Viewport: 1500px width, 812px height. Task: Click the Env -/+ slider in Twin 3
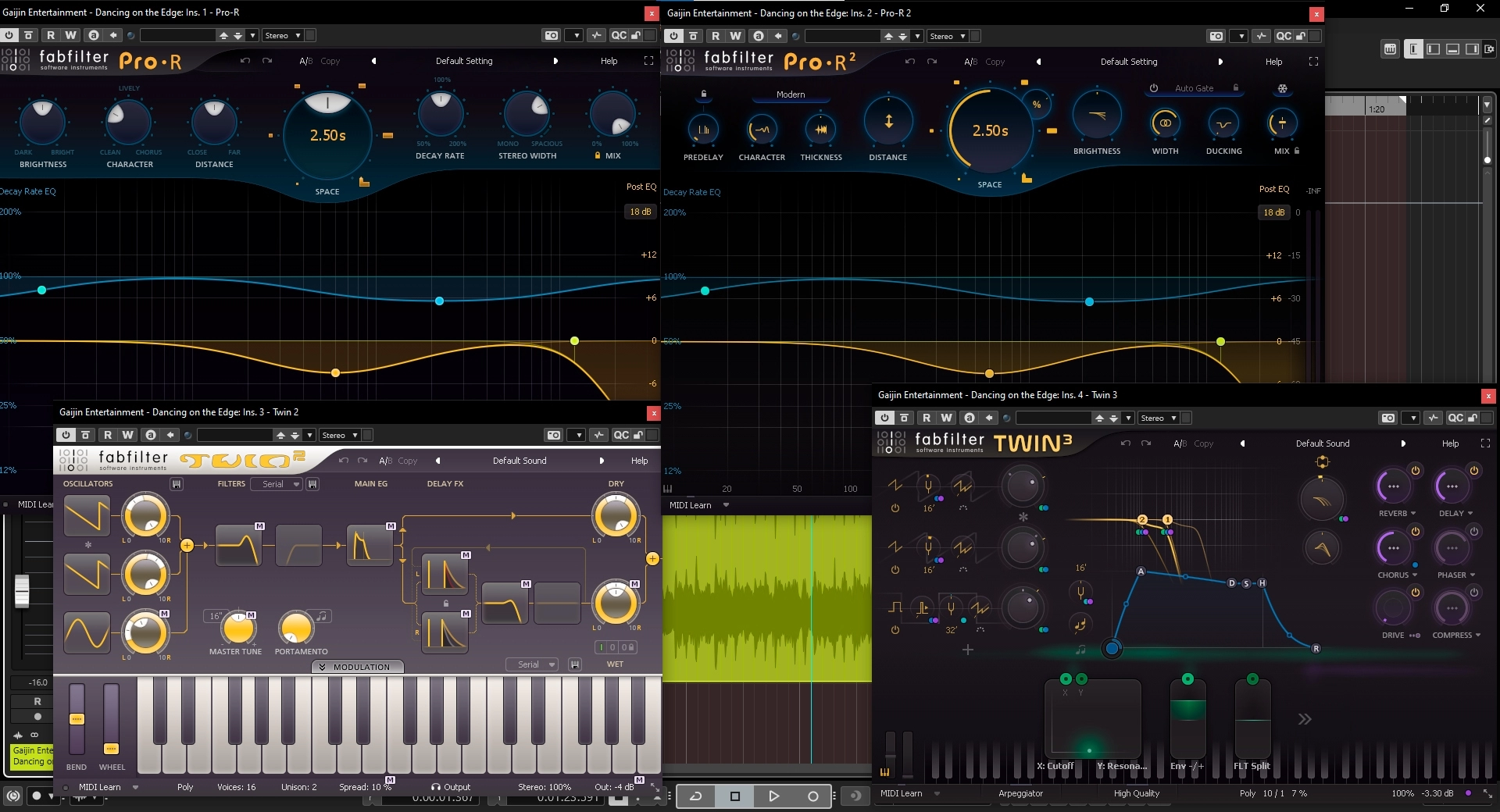1187,718
